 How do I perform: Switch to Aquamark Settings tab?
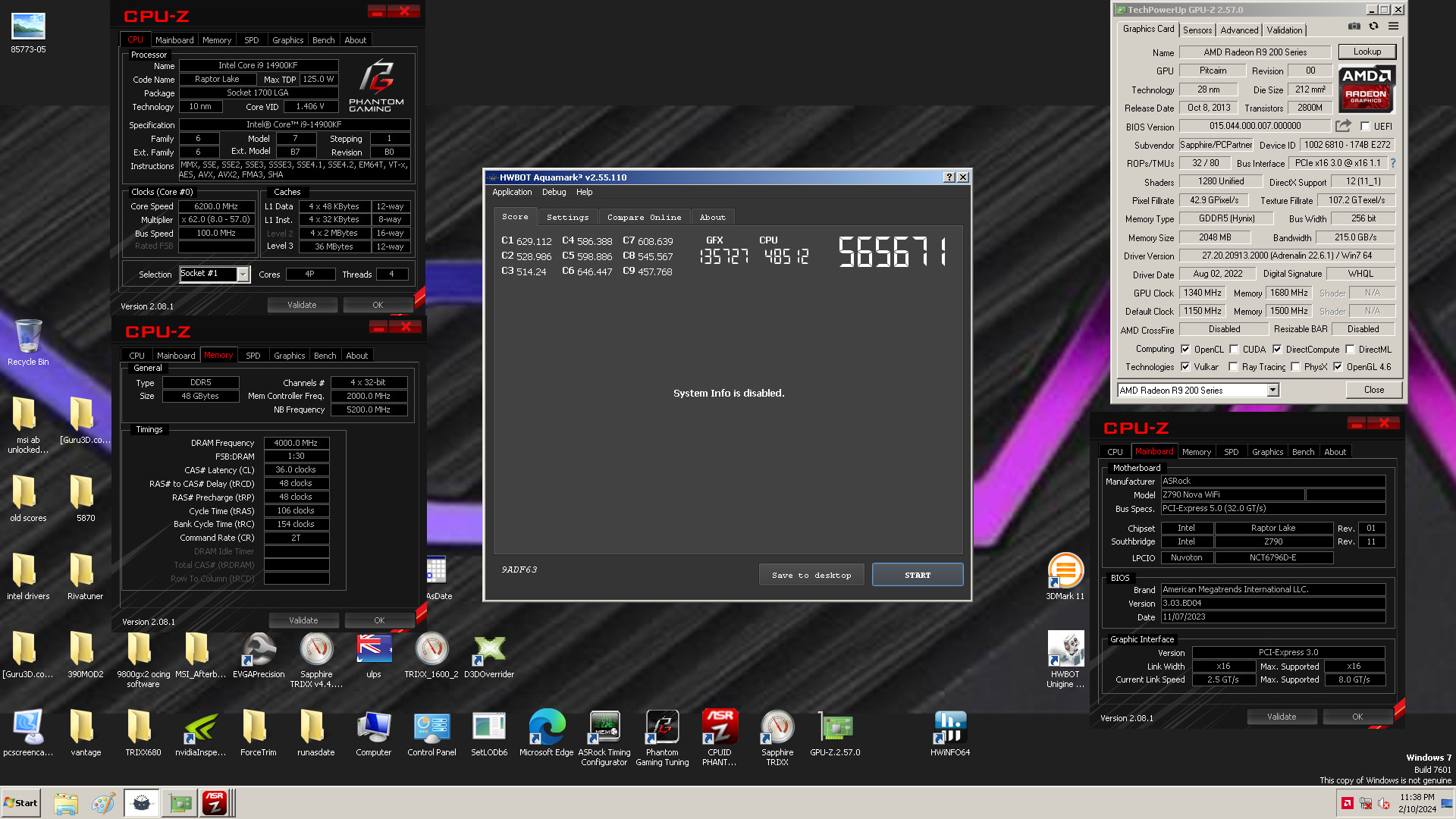(x=567, y=217)
